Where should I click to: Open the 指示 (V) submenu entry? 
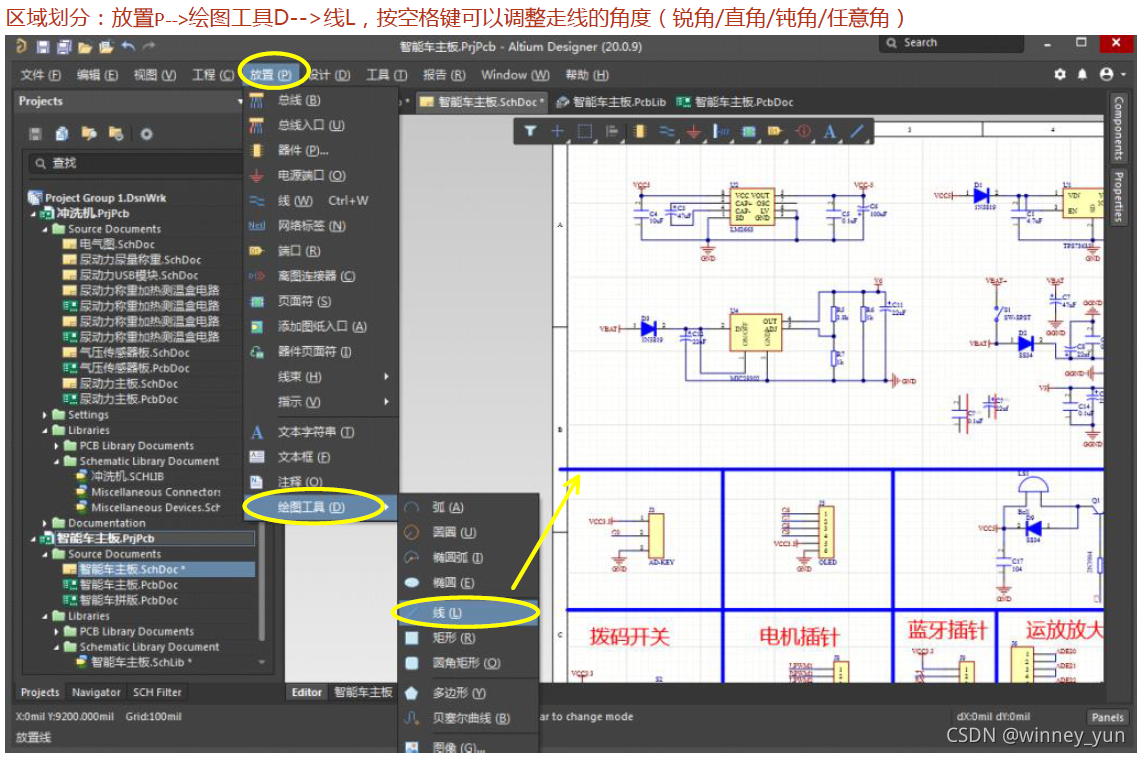(x=321, y=402)
